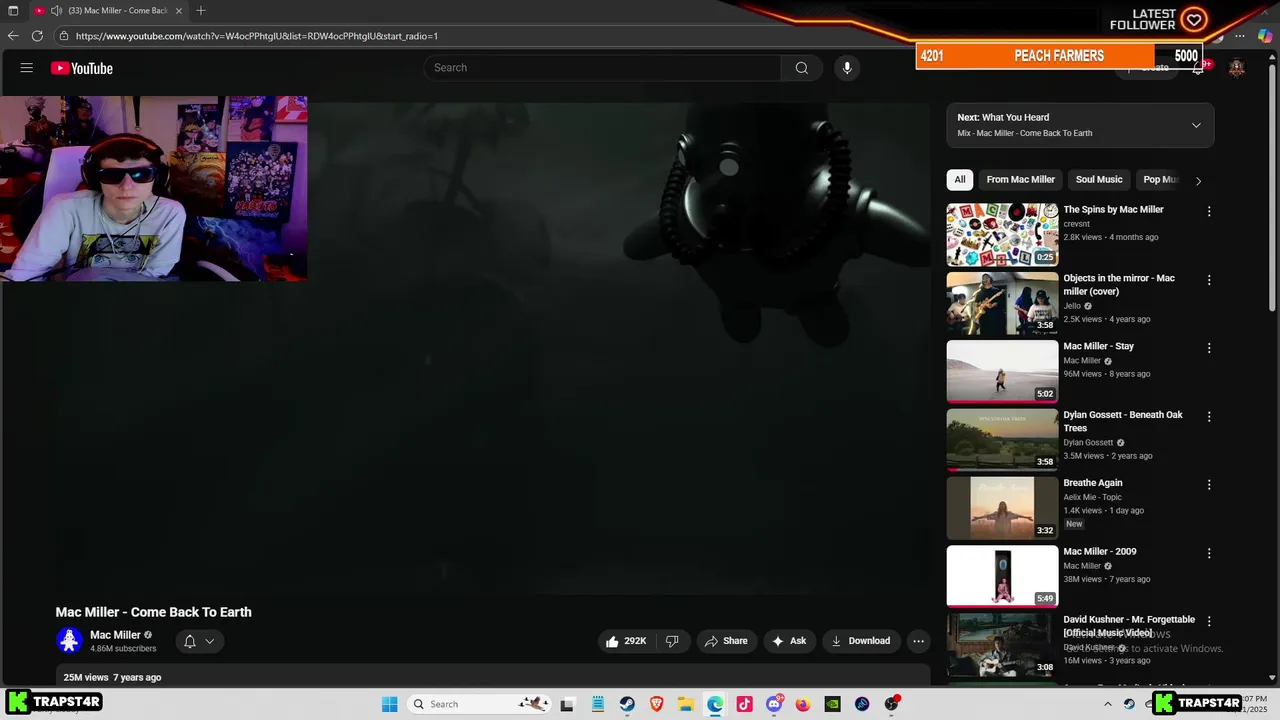The height and width of the screenshot is (720, 1280).
Task: Expand the Next: What You Heard queue
Action: pos(1196,125)
